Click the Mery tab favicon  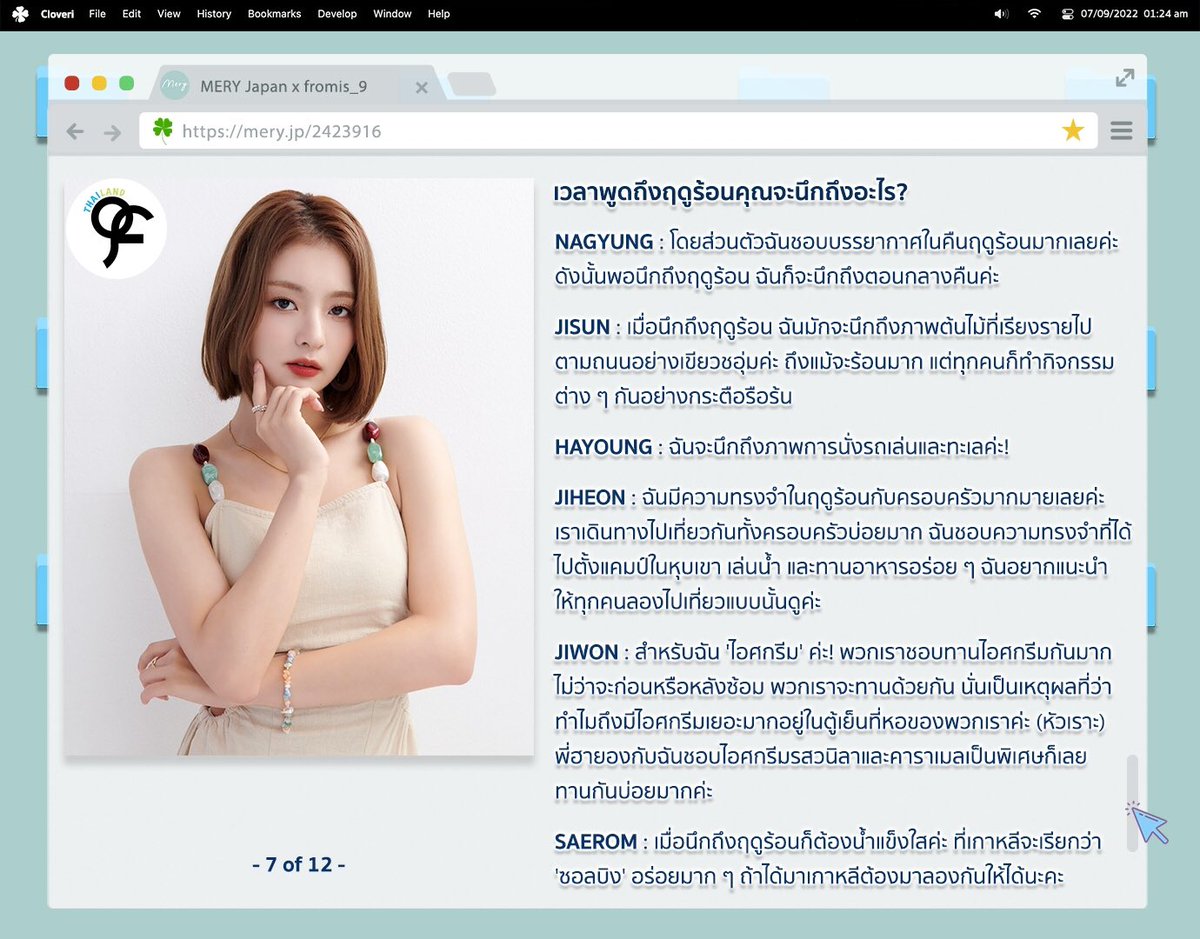175,85
